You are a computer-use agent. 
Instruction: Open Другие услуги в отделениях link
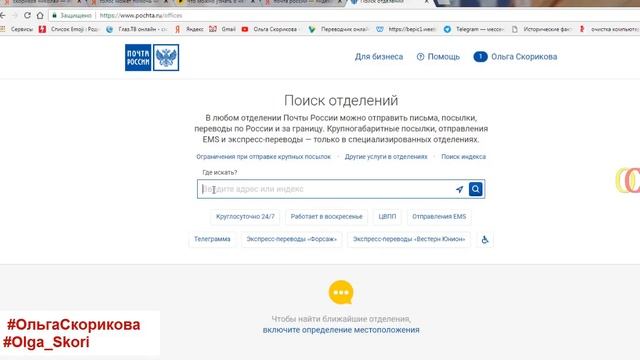[x=386, y=157]
